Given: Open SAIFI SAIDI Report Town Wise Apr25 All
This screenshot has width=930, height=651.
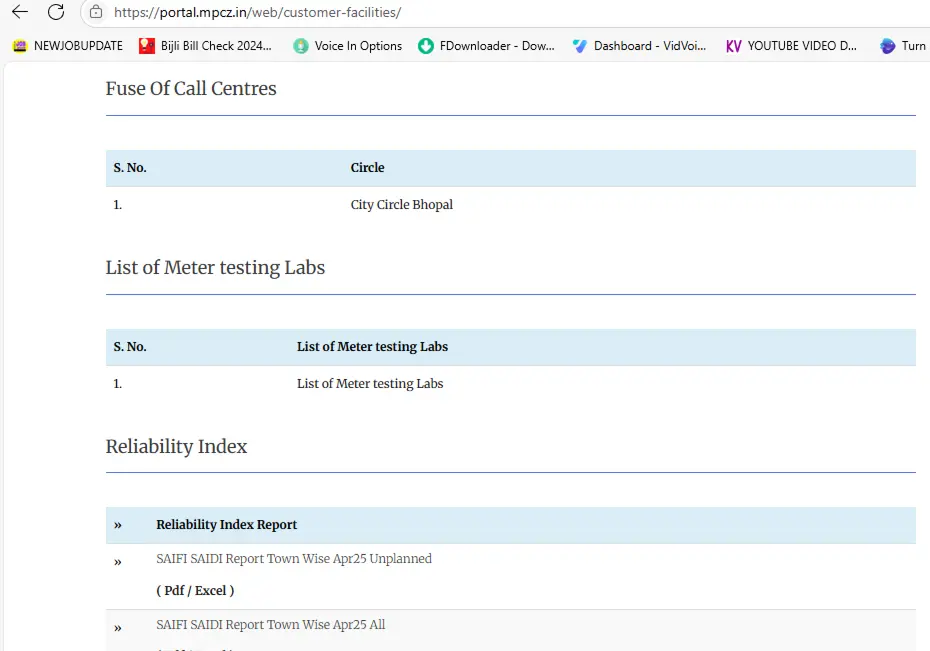Looking at the screenshot, I should click(270, 624).
